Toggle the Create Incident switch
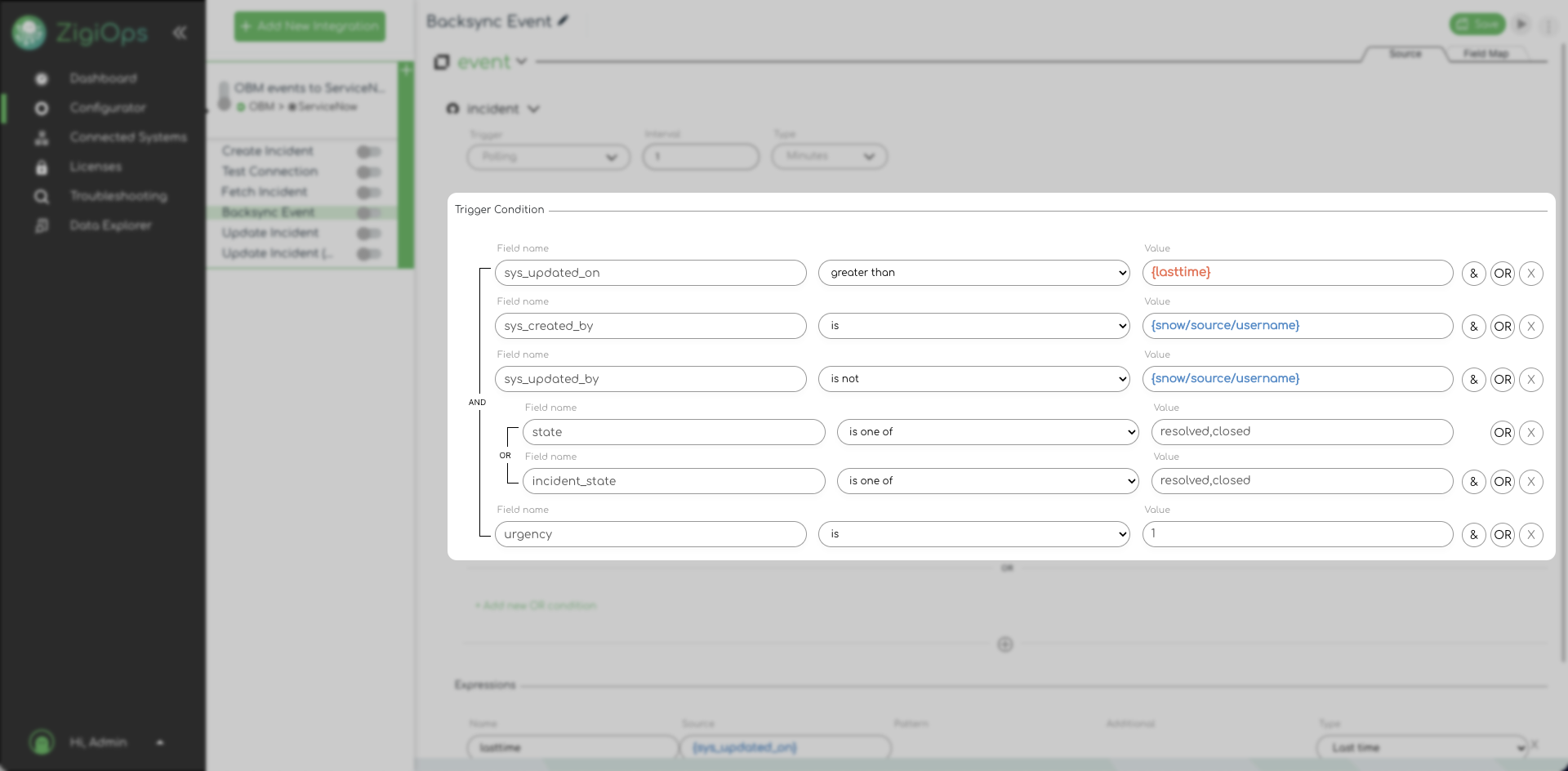This screenshot has width=1568, height=771. click(368, 152)
